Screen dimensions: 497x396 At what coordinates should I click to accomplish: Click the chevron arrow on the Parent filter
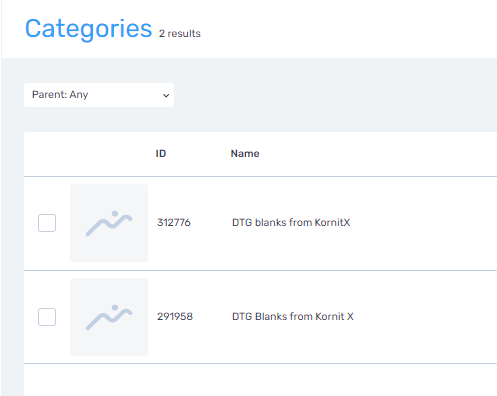(x=166, y=96)
